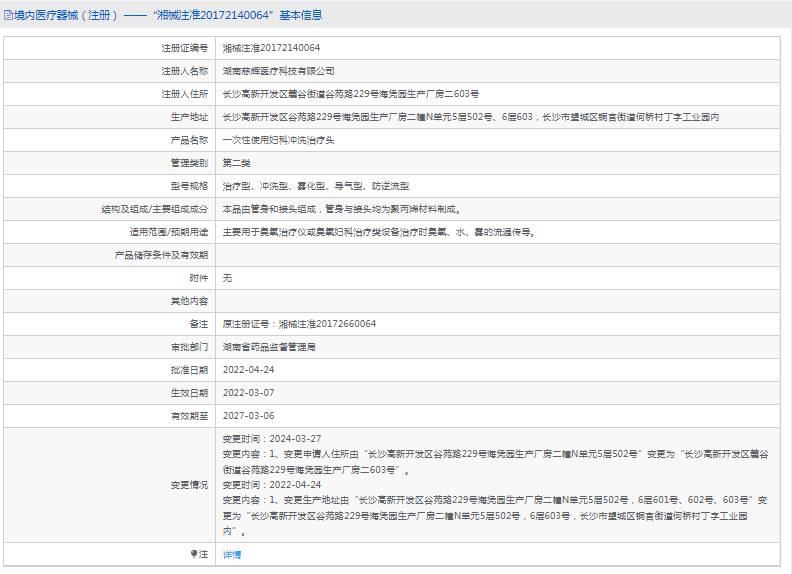
Task: Click the 管理类别 value 第二类
Action: pos(236,163)
